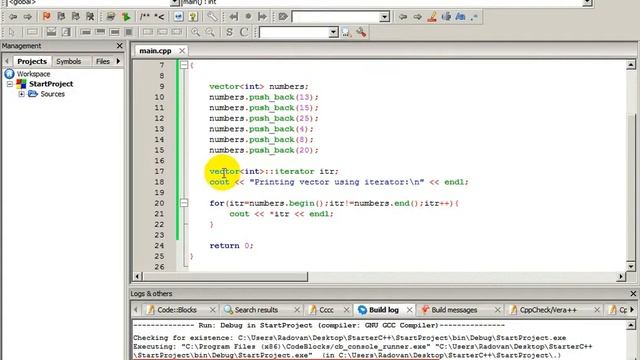The width and height of the screenshot is (640, 360).
Task: Collapse the StartProject tree node
Action: [10, 84]
